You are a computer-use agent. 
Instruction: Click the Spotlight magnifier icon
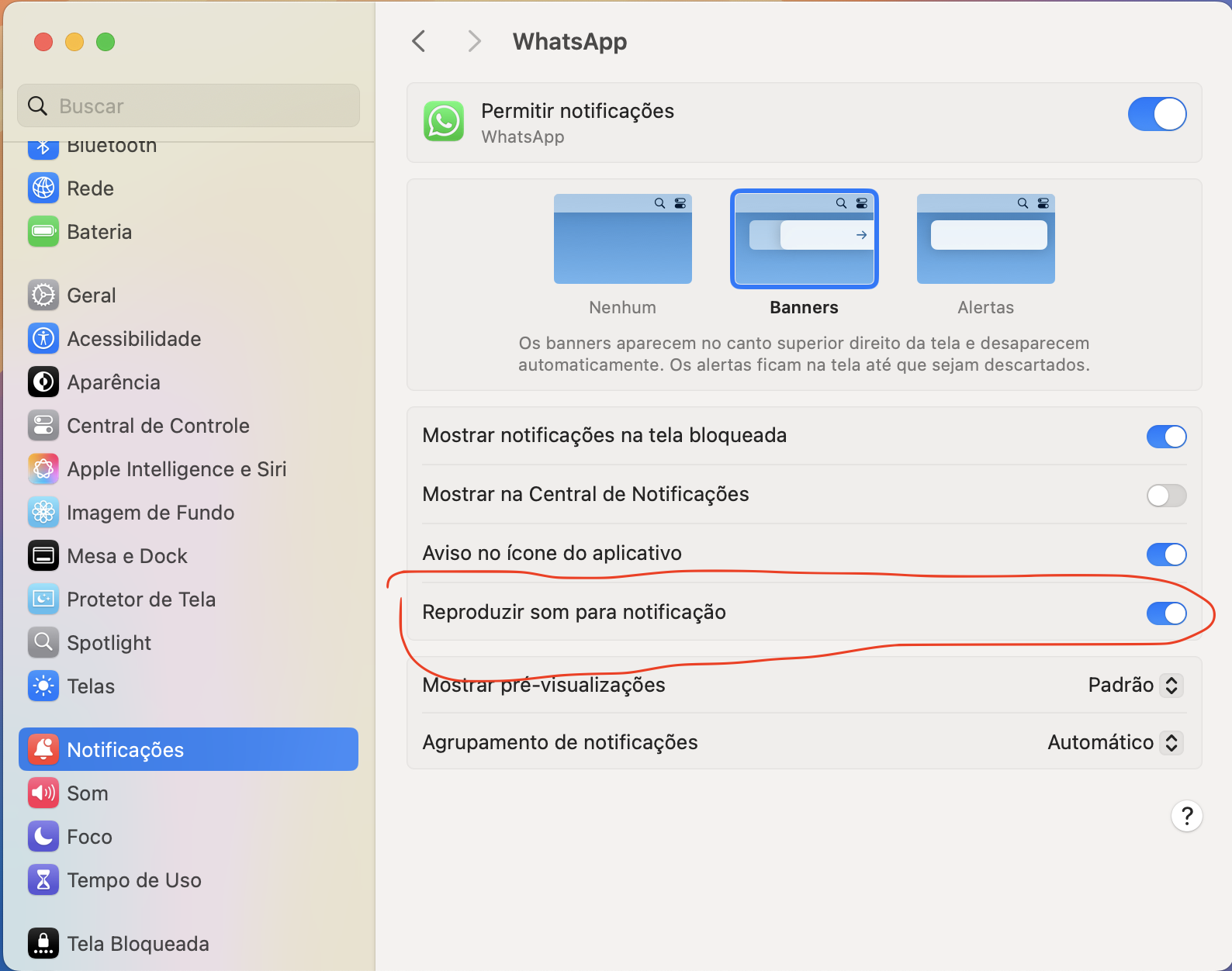pyautogui.click(x=43, y=642)
